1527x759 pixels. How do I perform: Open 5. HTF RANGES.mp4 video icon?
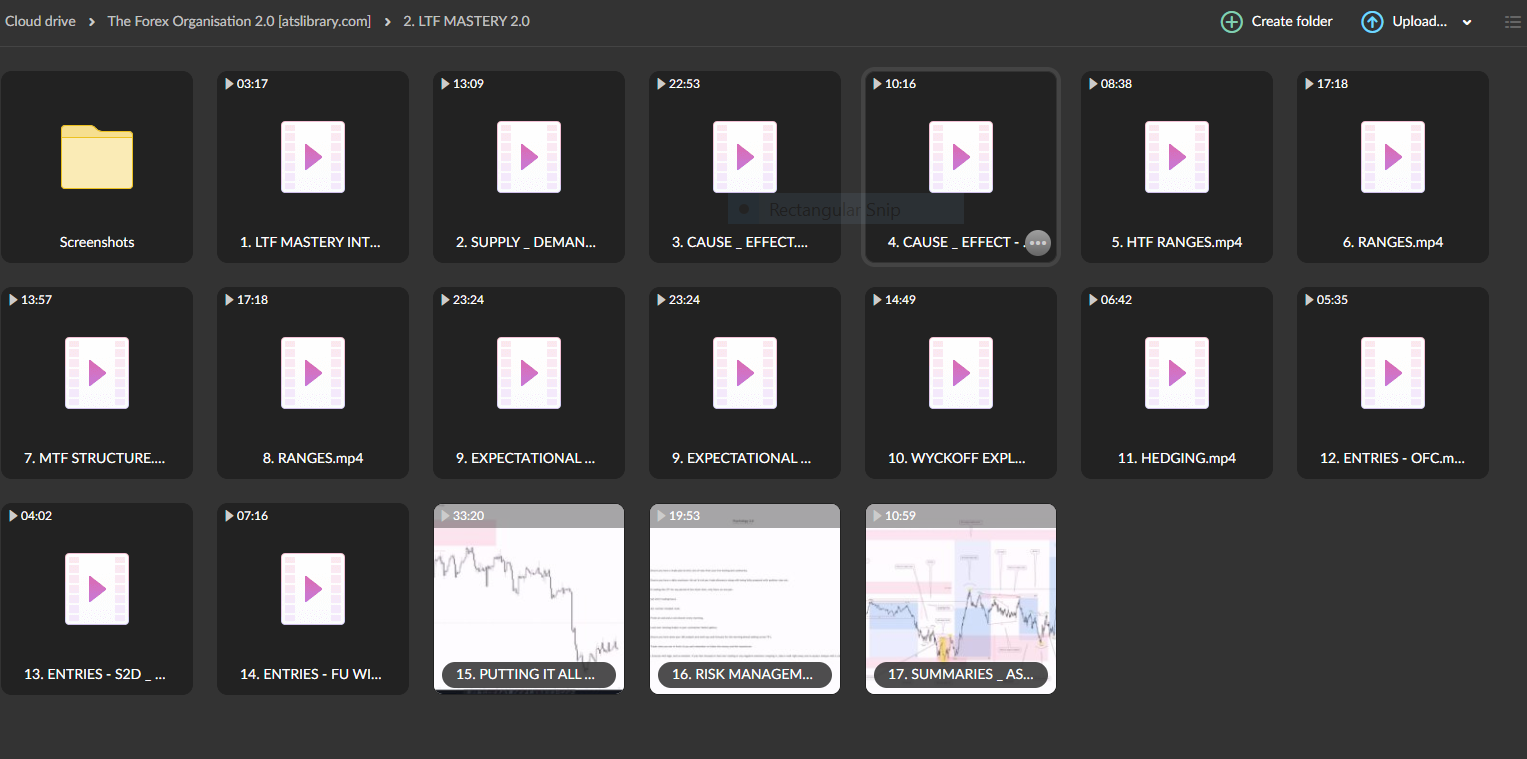[x=1177, y=157]
